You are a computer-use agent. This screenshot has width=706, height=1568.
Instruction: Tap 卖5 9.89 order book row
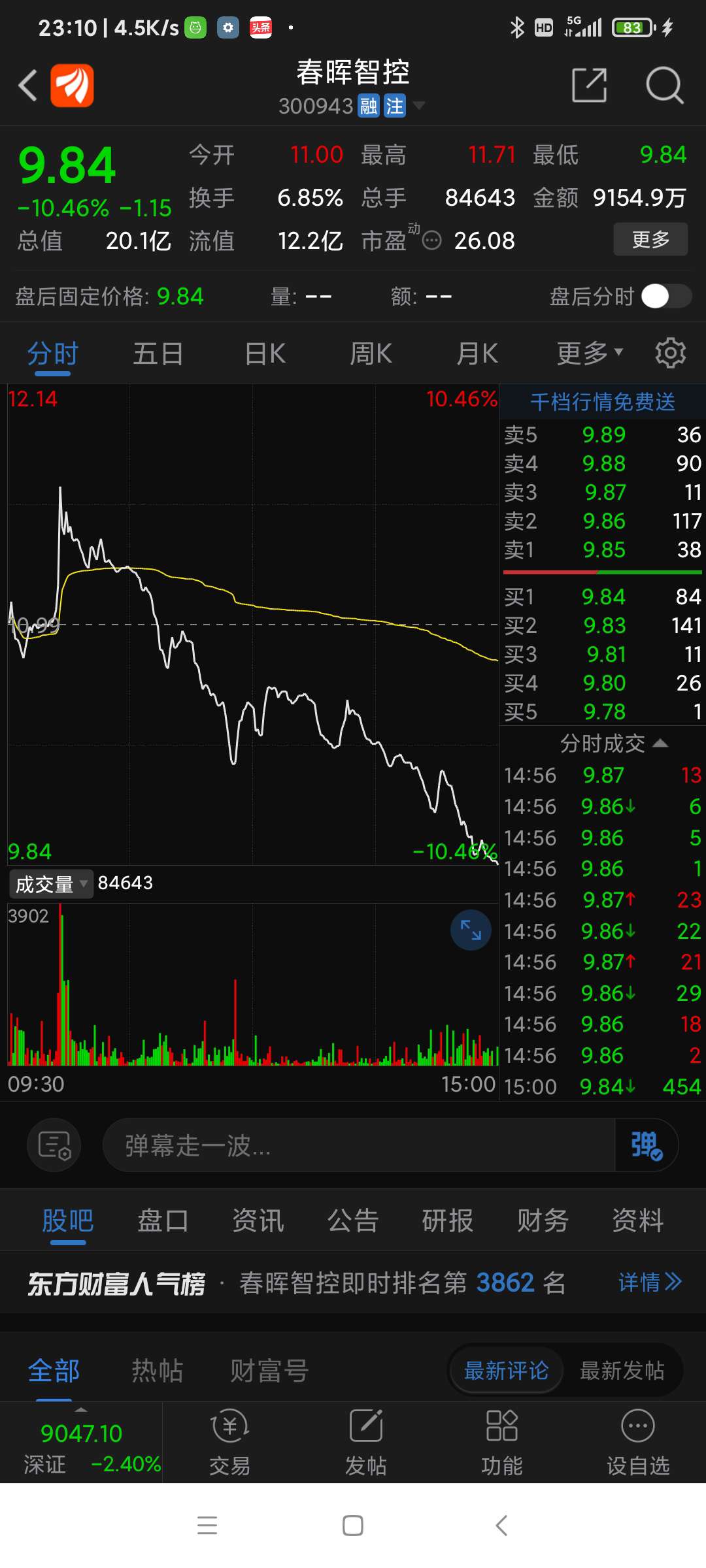(x=603, y=435)
